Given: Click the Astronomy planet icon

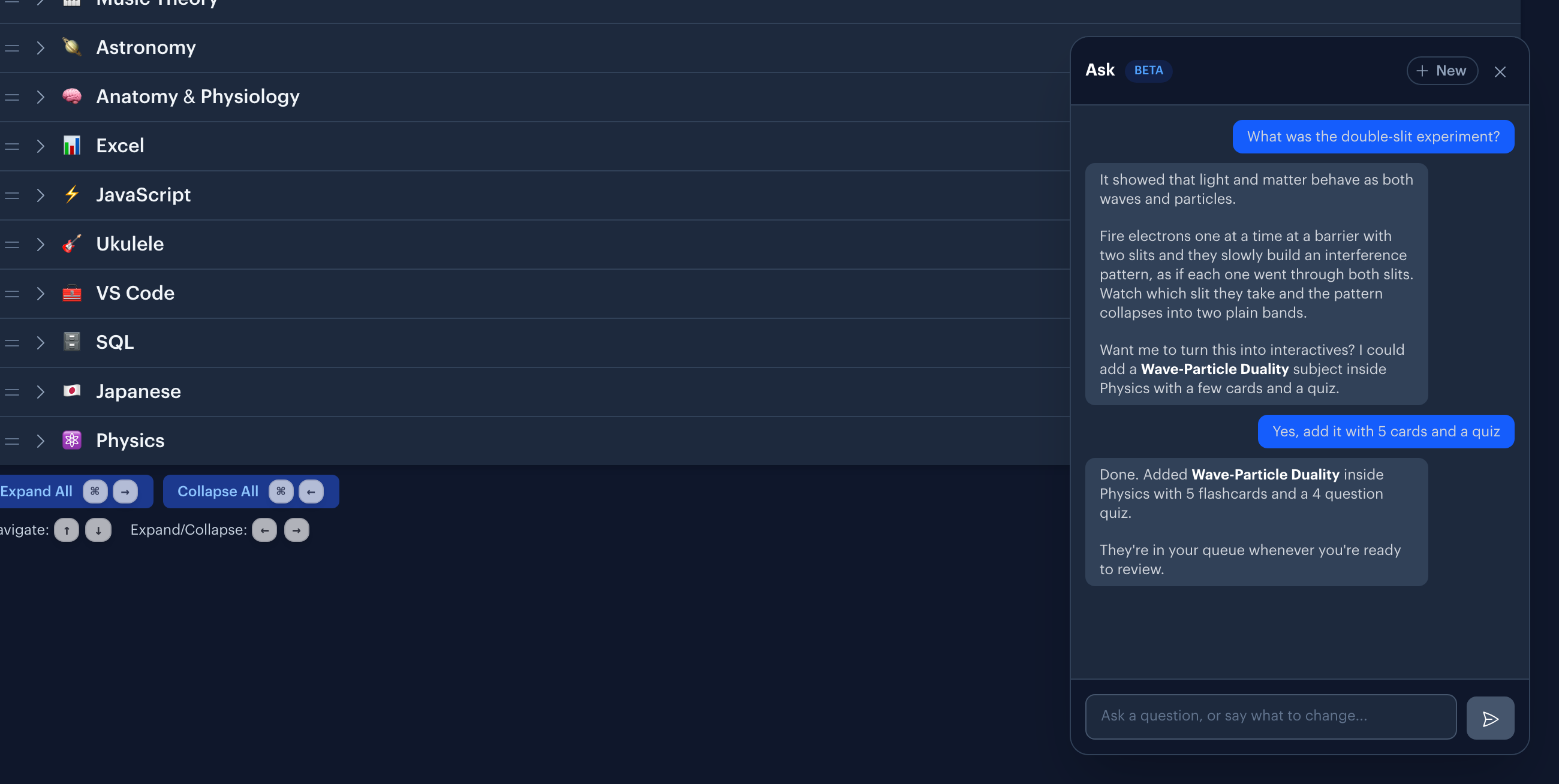Looking at the screenshot, I should pos(72,47).
